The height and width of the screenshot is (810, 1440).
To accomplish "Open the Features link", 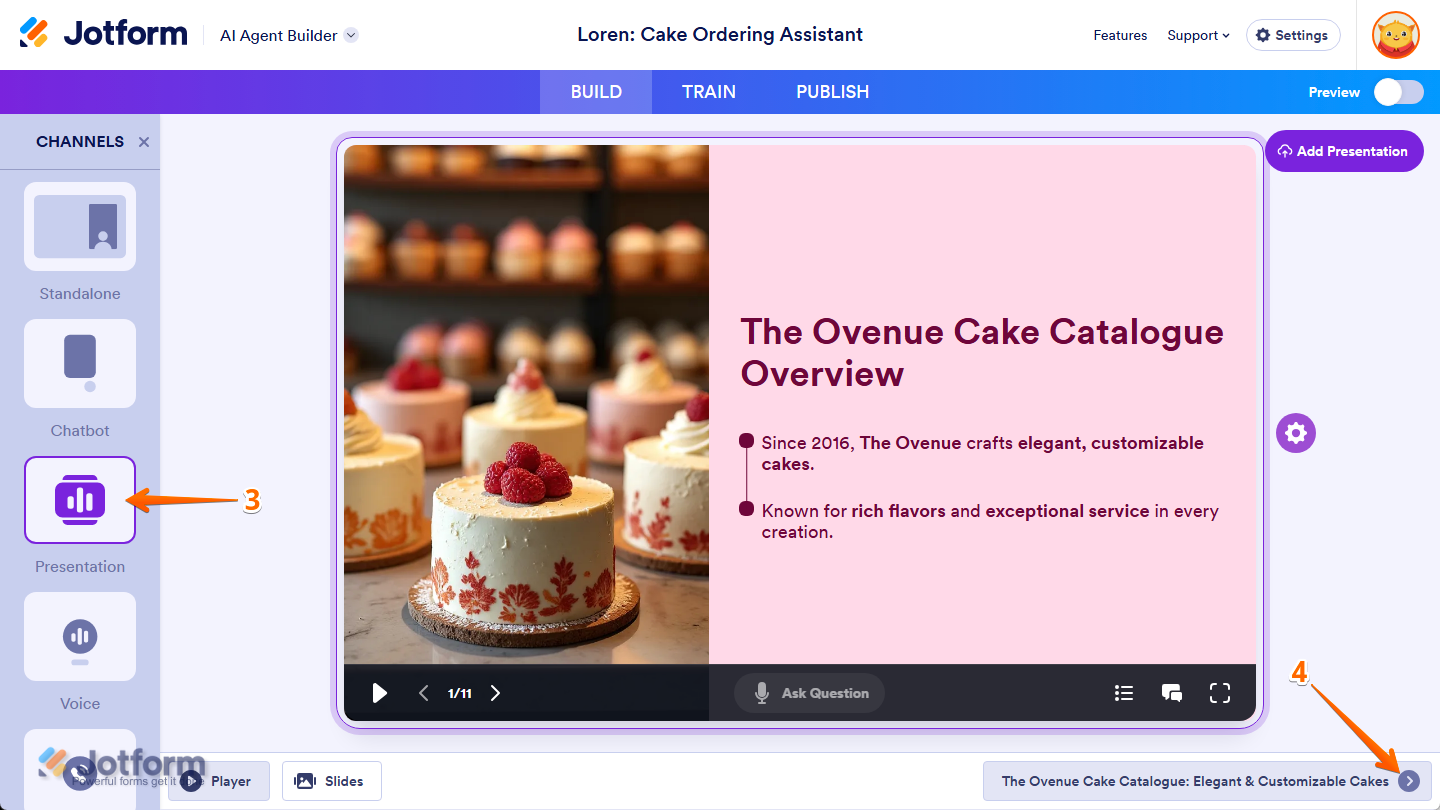I will tap(1120, 35).
